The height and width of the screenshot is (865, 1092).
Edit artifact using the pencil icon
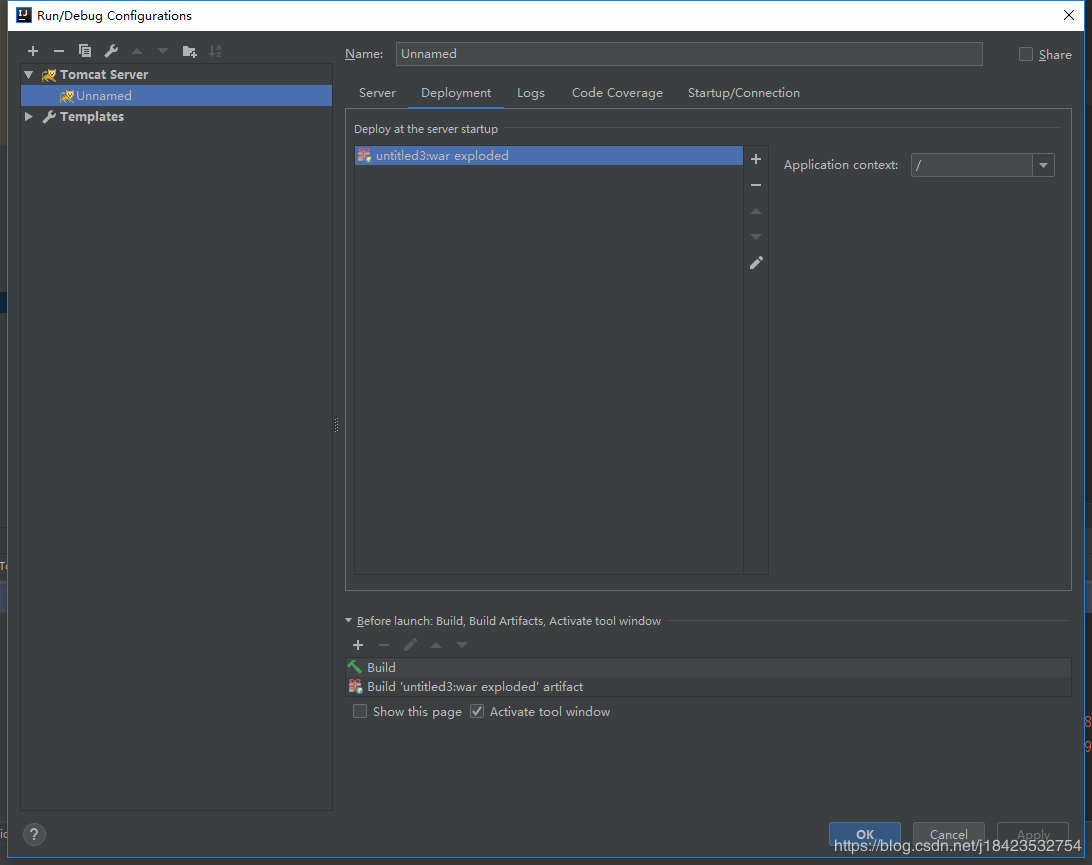[756, 263]
